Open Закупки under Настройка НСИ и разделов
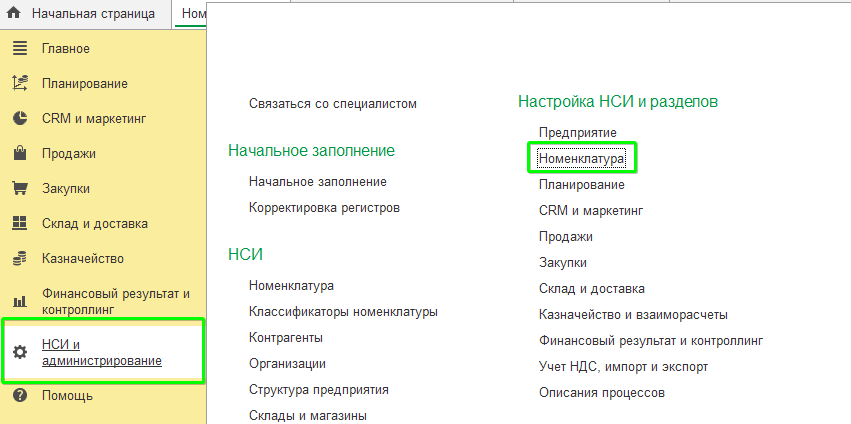This screenshot has width=851, height=424. click(x=563, y=263)
